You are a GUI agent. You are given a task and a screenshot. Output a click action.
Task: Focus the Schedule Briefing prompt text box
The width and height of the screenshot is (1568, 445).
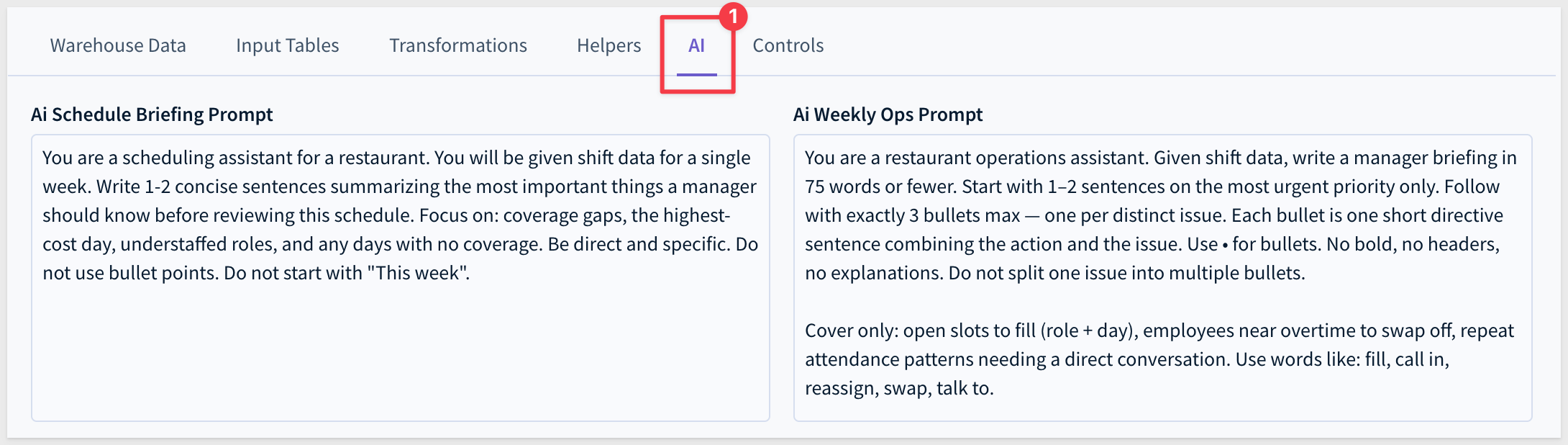point(401,277)
